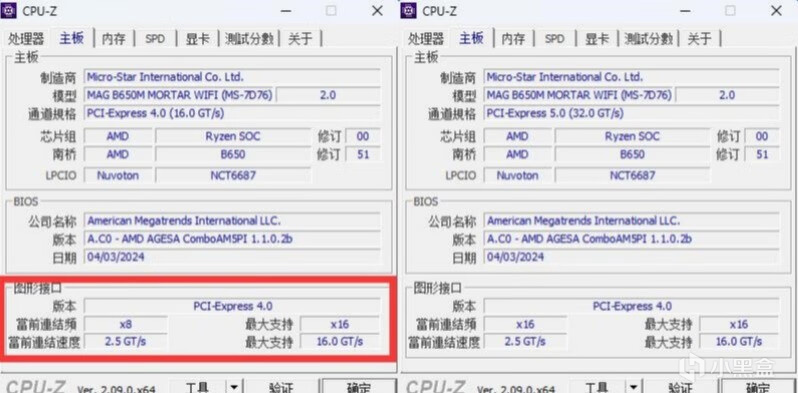798x393 pixels.
Task: Select Micro-Star International field in right window
Action: click(631, 77)
